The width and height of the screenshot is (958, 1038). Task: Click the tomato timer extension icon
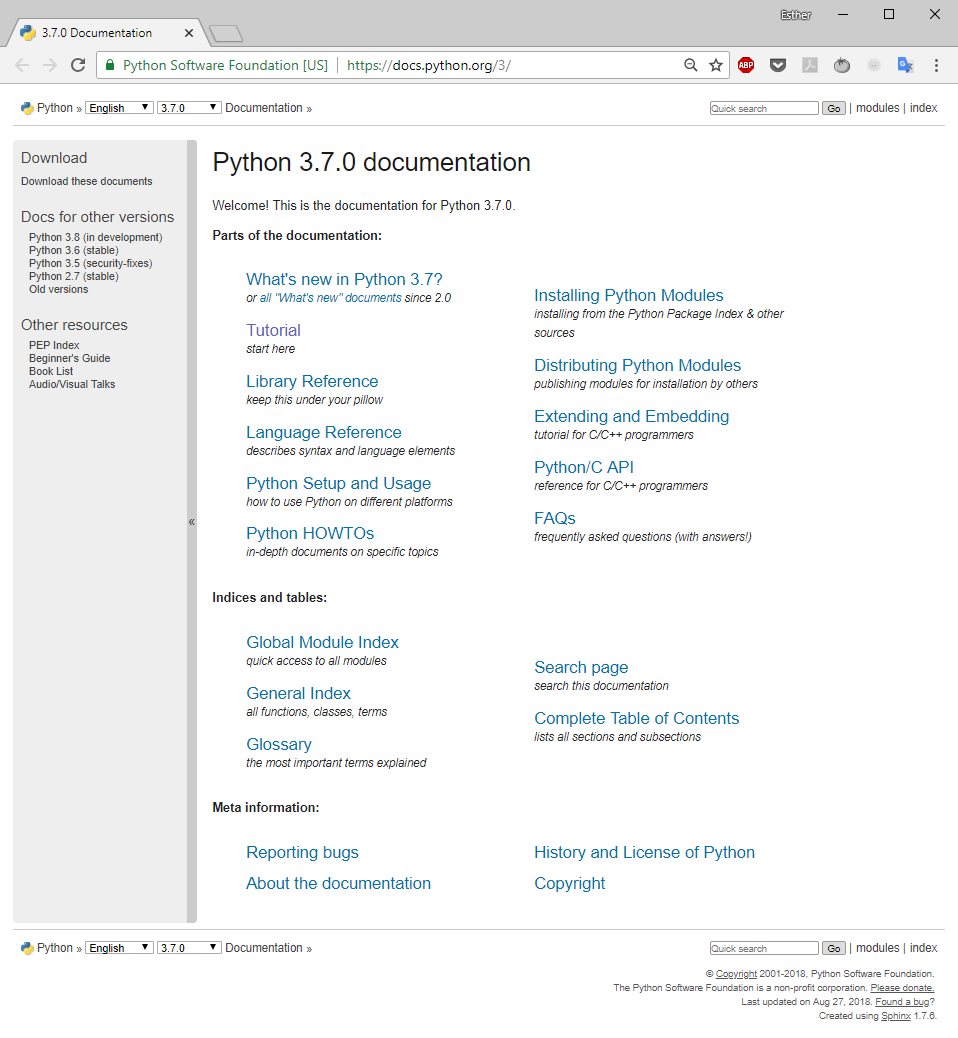[841, 65]
